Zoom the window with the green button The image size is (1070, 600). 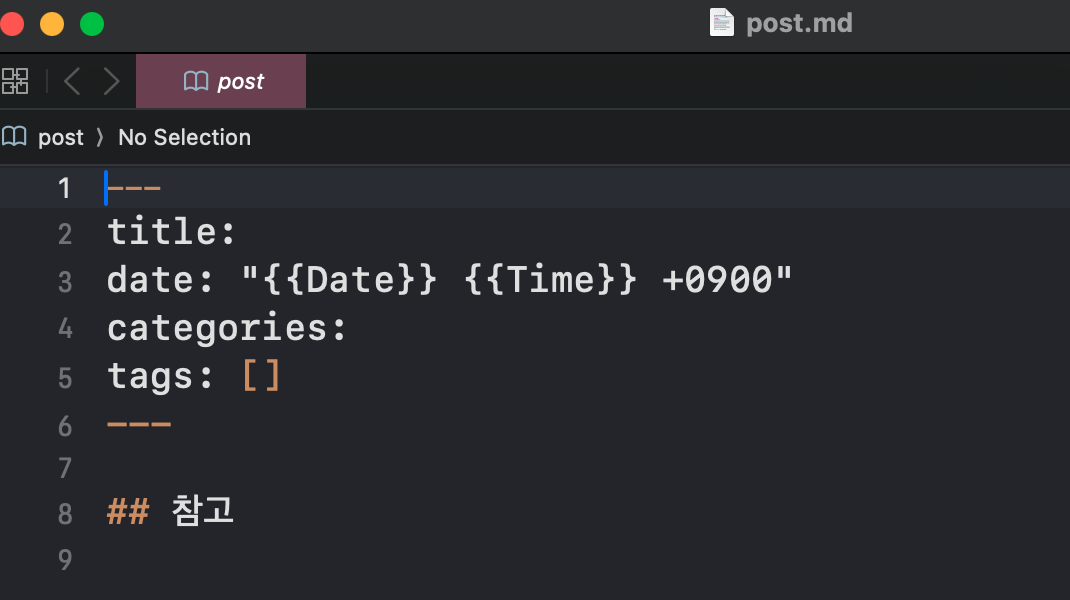coord(92,24)
